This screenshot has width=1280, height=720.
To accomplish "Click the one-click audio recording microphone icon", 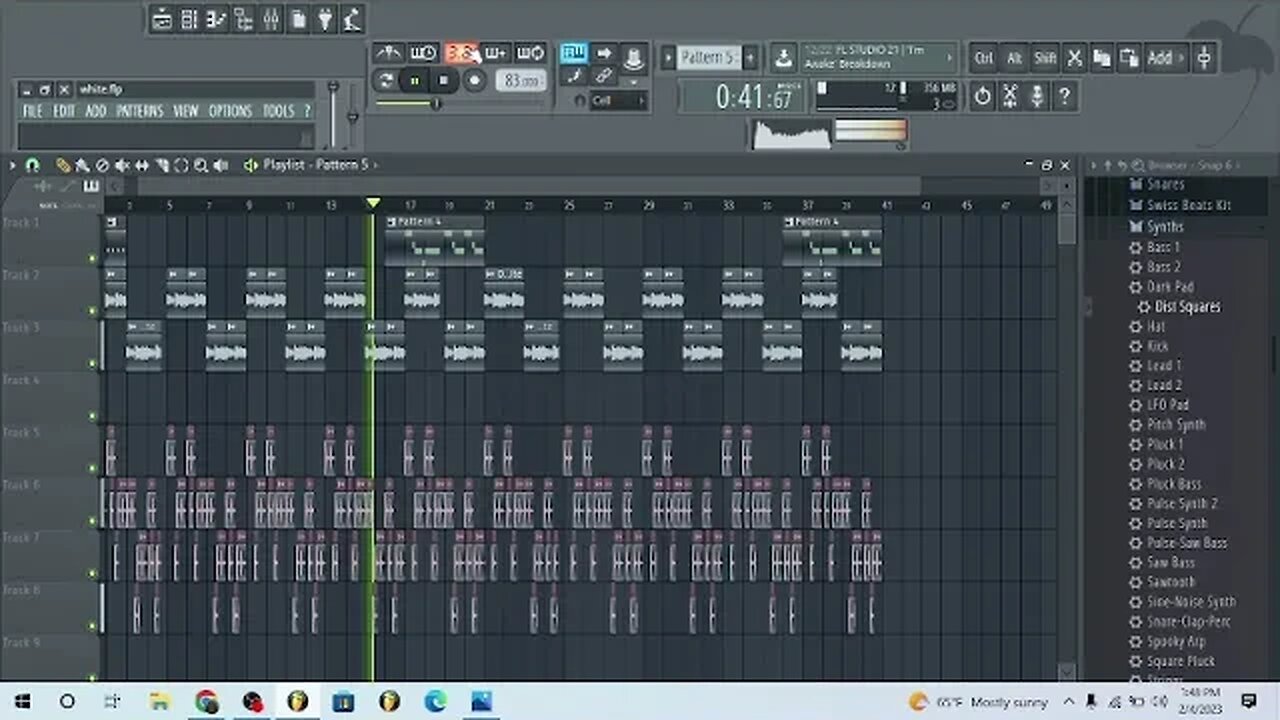I will click(x=1038, y=96).
